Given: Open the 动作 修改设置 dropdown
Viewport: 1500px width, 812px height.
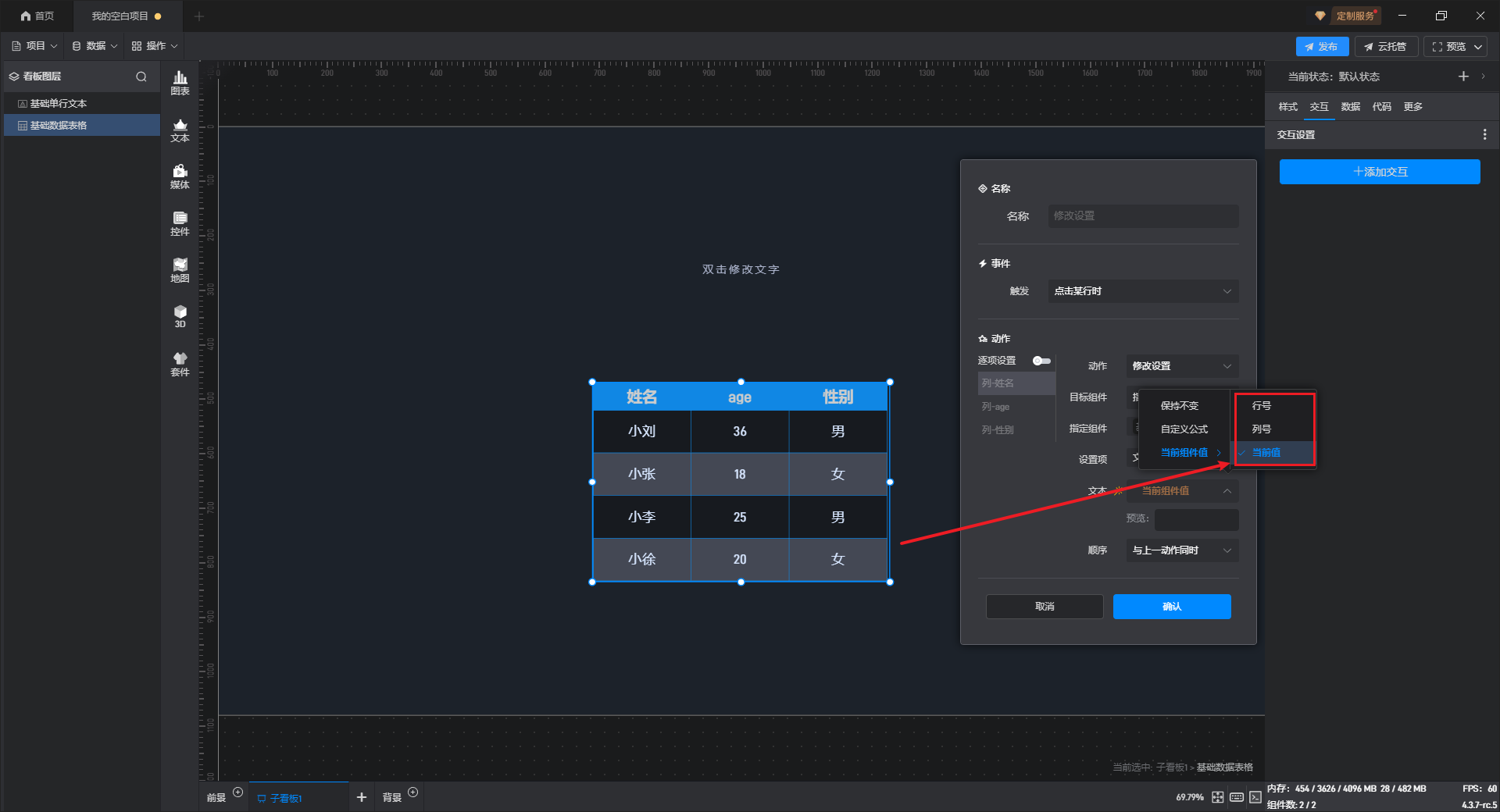Looking at the screenshot, I should coord(1181,366).
